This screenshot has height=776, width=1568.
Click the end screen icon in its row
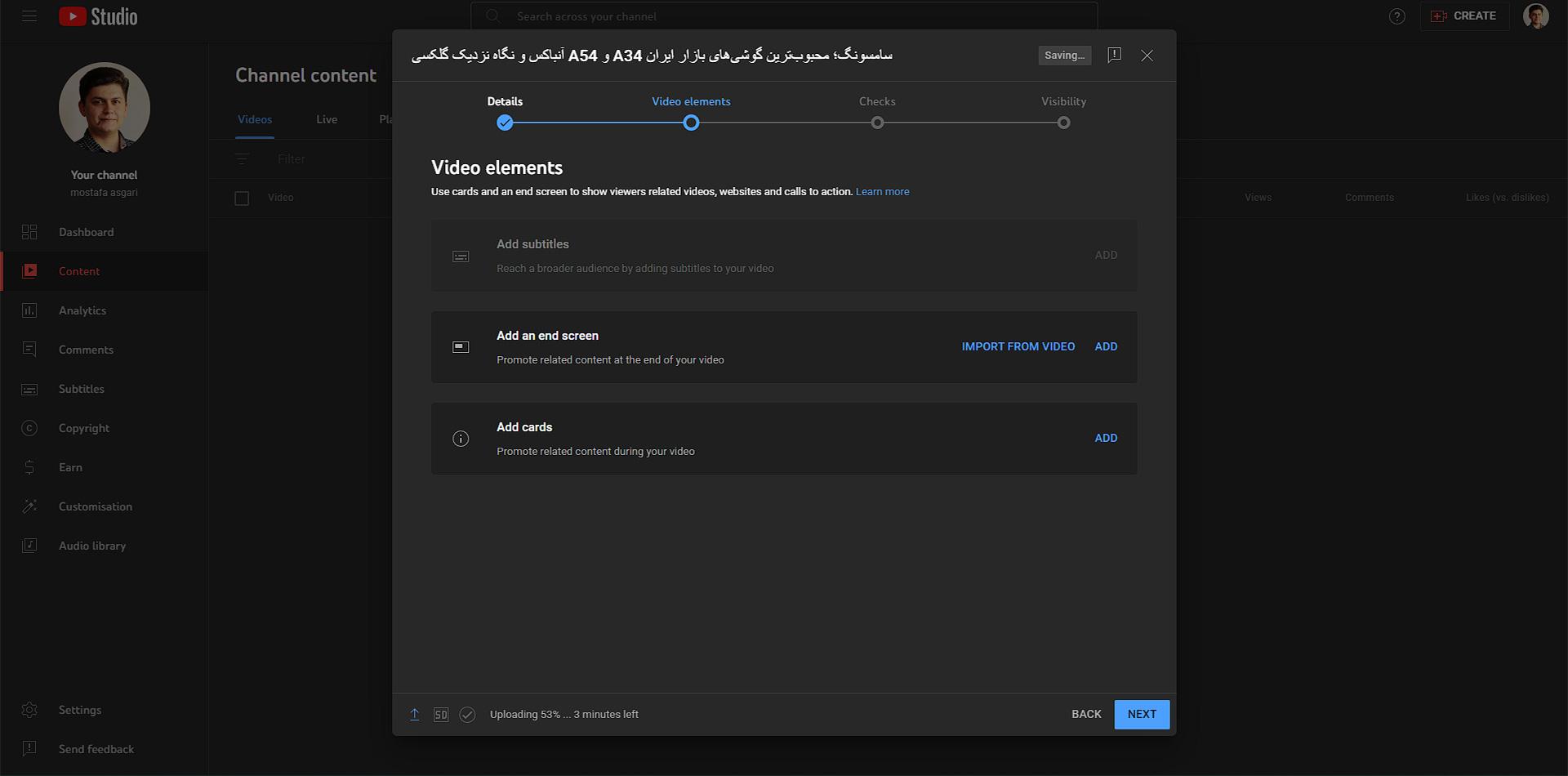coord(461,347)
